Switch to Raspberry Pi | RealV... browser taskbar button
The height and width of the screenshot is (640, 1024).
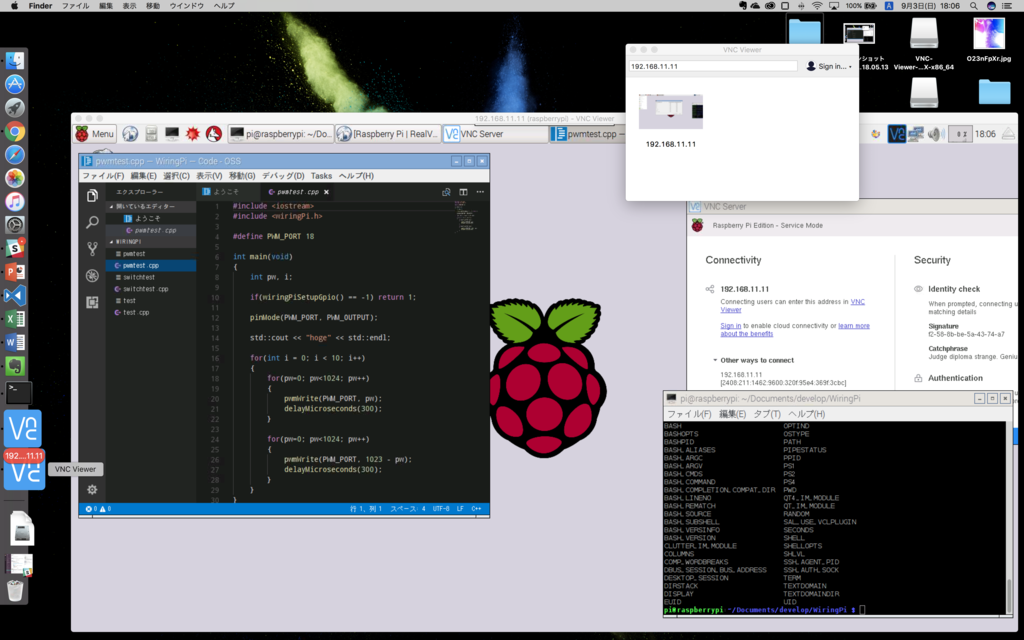pos(389,134)
